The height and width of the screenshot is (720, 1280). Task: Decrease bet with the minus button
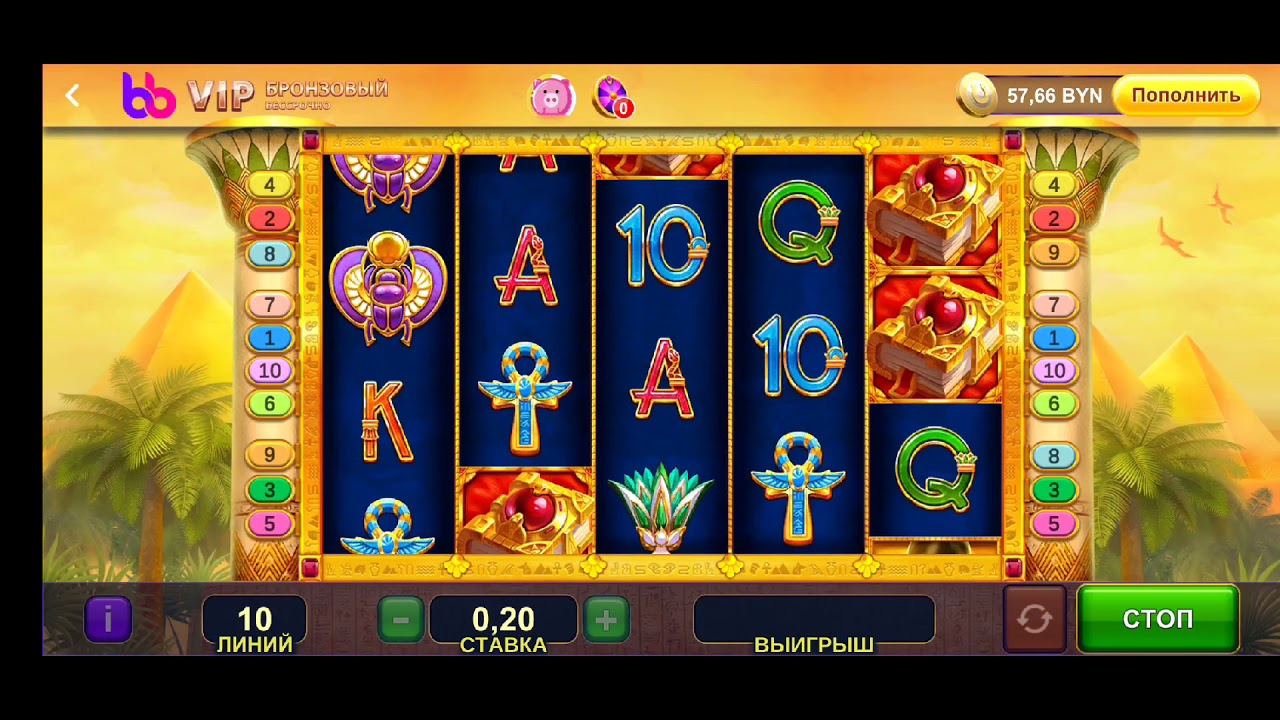click(x=401, y=620)
